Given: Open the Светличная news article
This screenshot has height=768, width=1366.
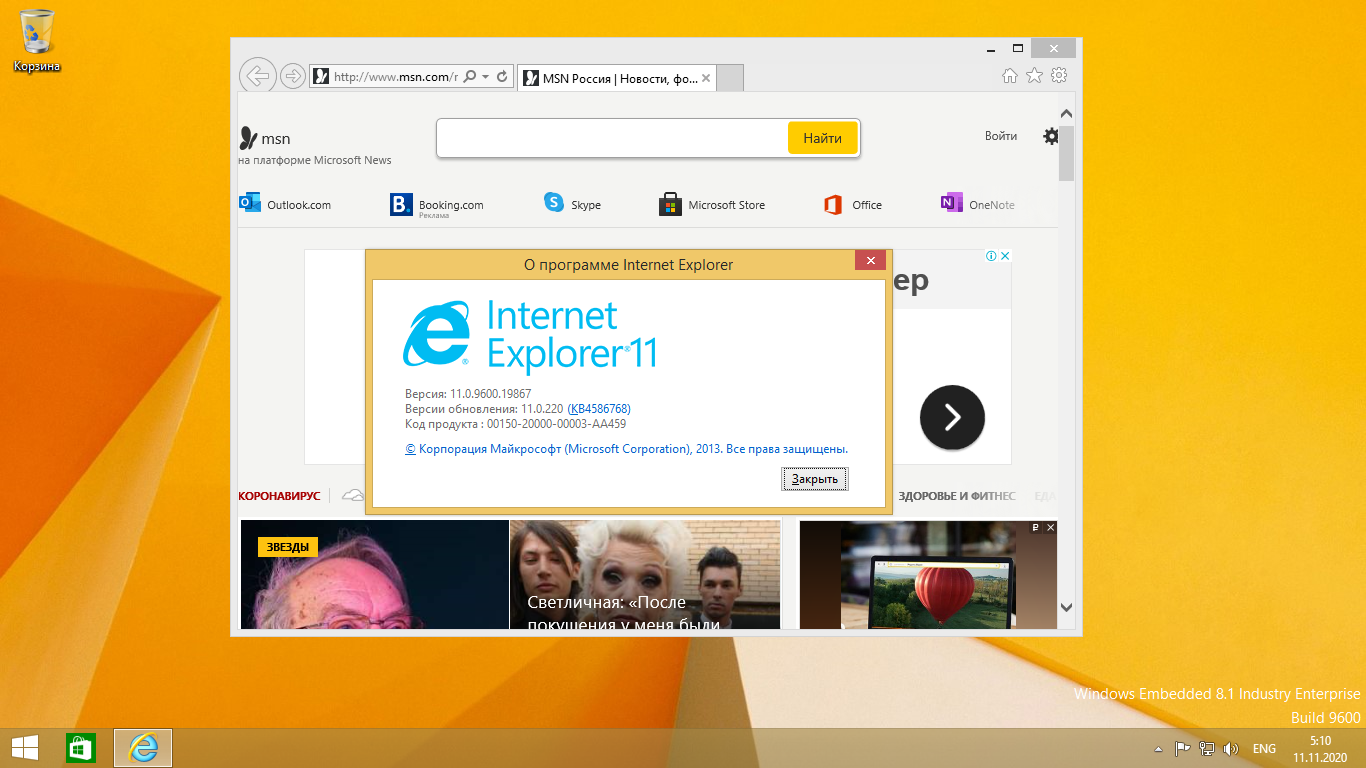Looking at the screenshot, I should (x=645, y=575).
